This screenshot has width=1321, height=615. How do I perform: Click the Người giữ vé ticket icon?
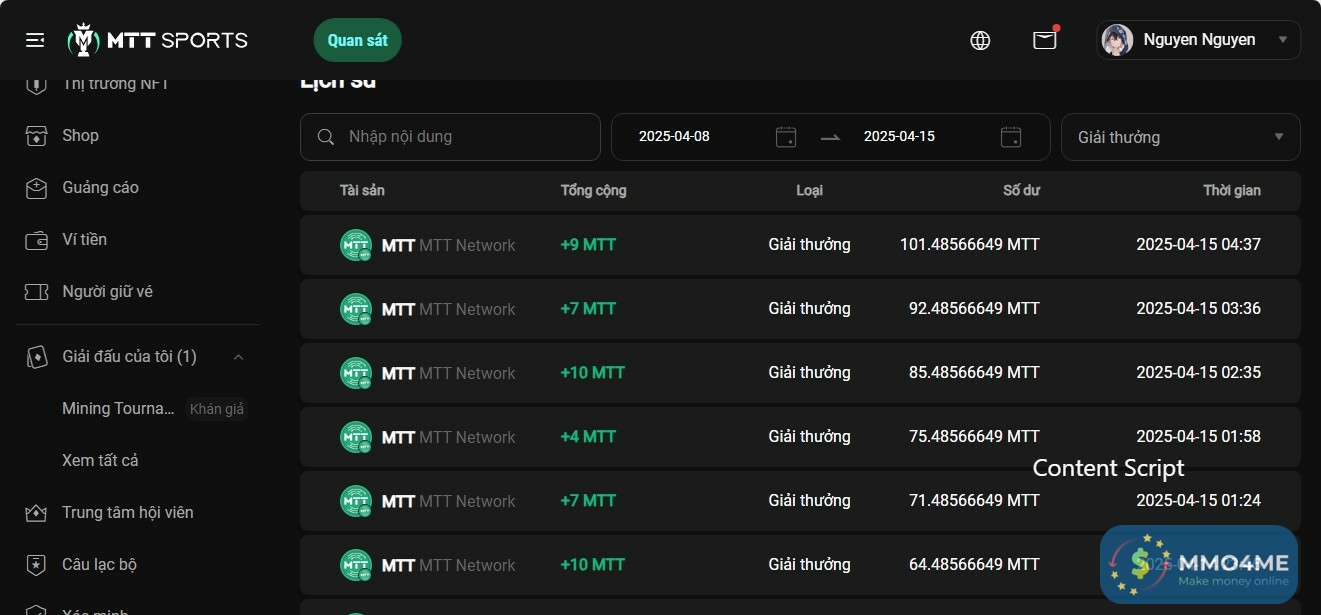coord(37,292)
